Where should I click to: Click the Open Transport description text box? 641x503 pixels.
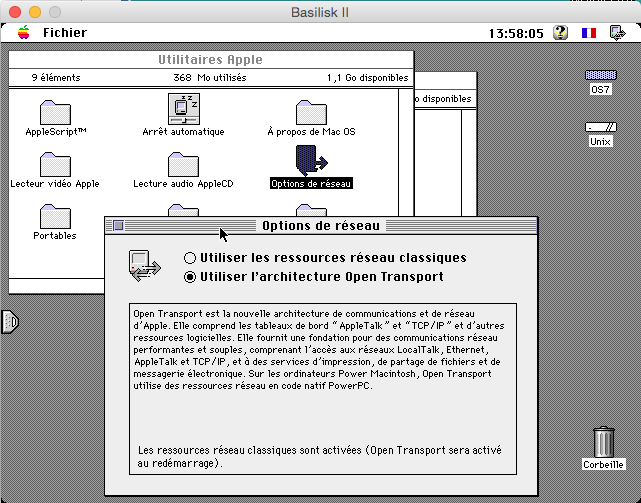point(323,389)
